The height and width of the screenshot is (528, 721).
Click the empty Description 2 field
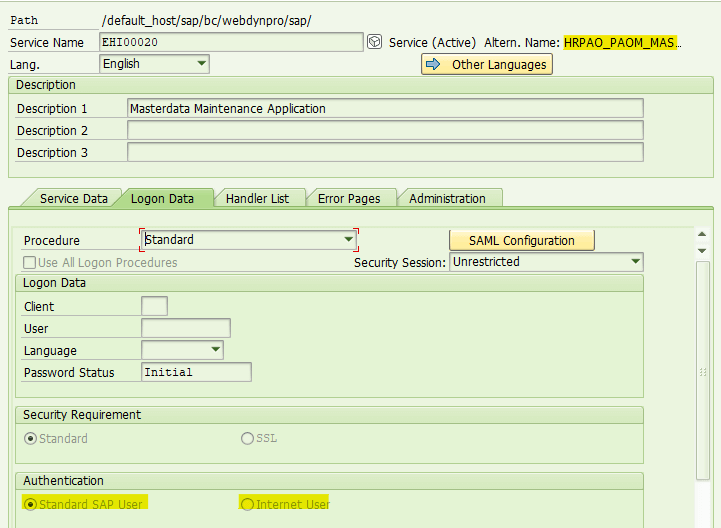click(x=385, y=130)
